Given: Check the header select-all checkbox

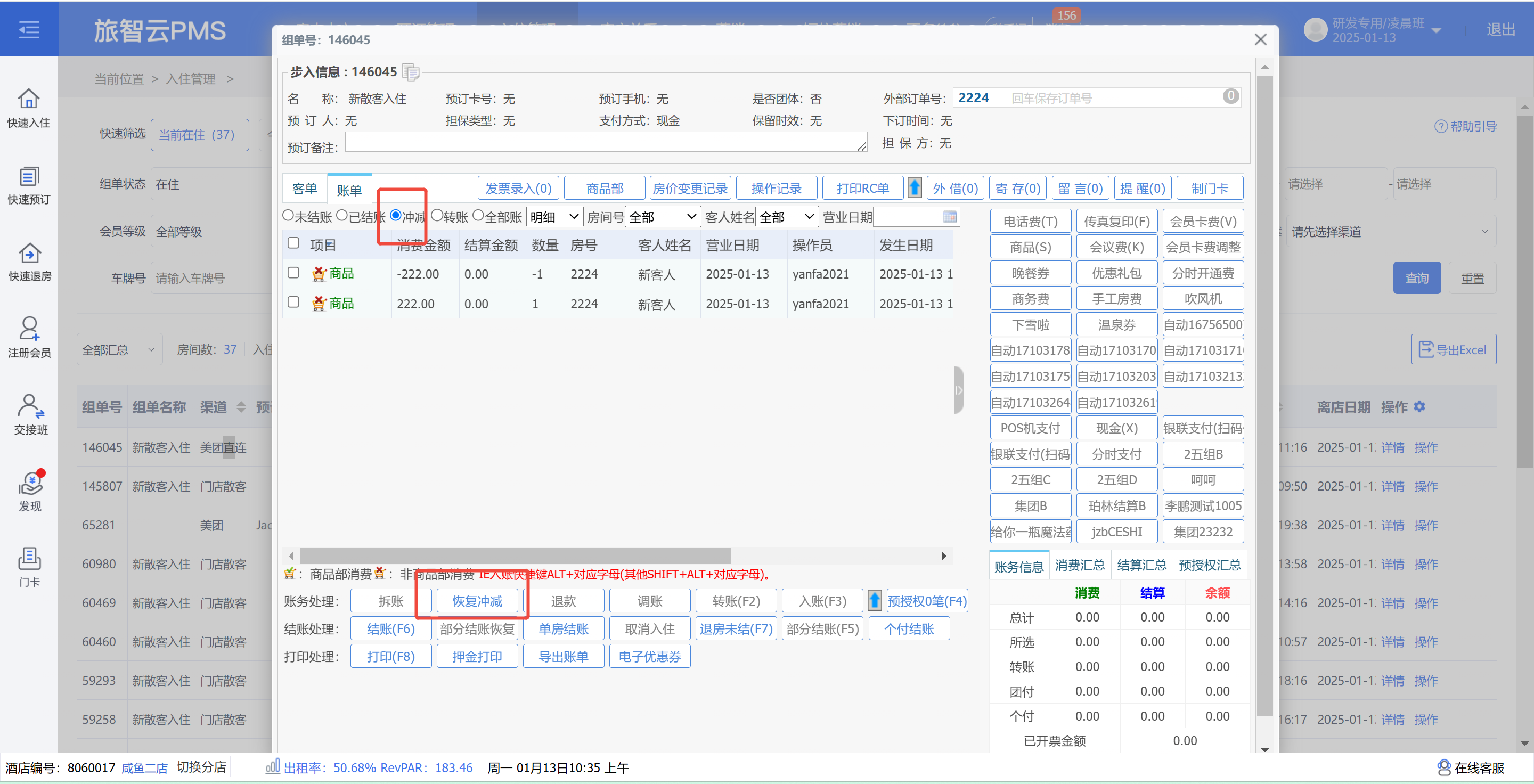Looking at the screenshot, I should (293, 243).
